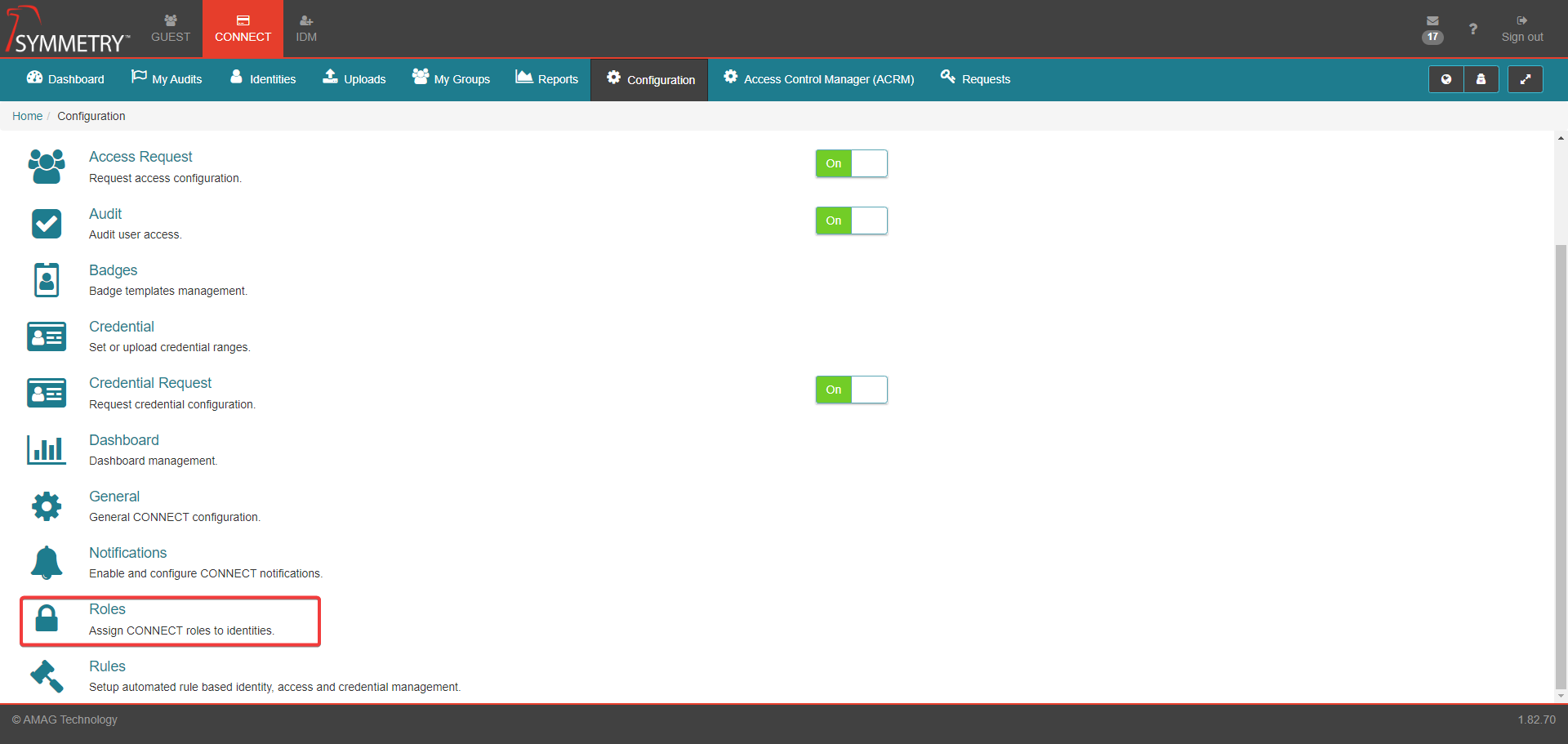Image resolution: width=1568 pixels, height=744 pixels.
Task: Open the Access Request link
Action: [140, 157]
